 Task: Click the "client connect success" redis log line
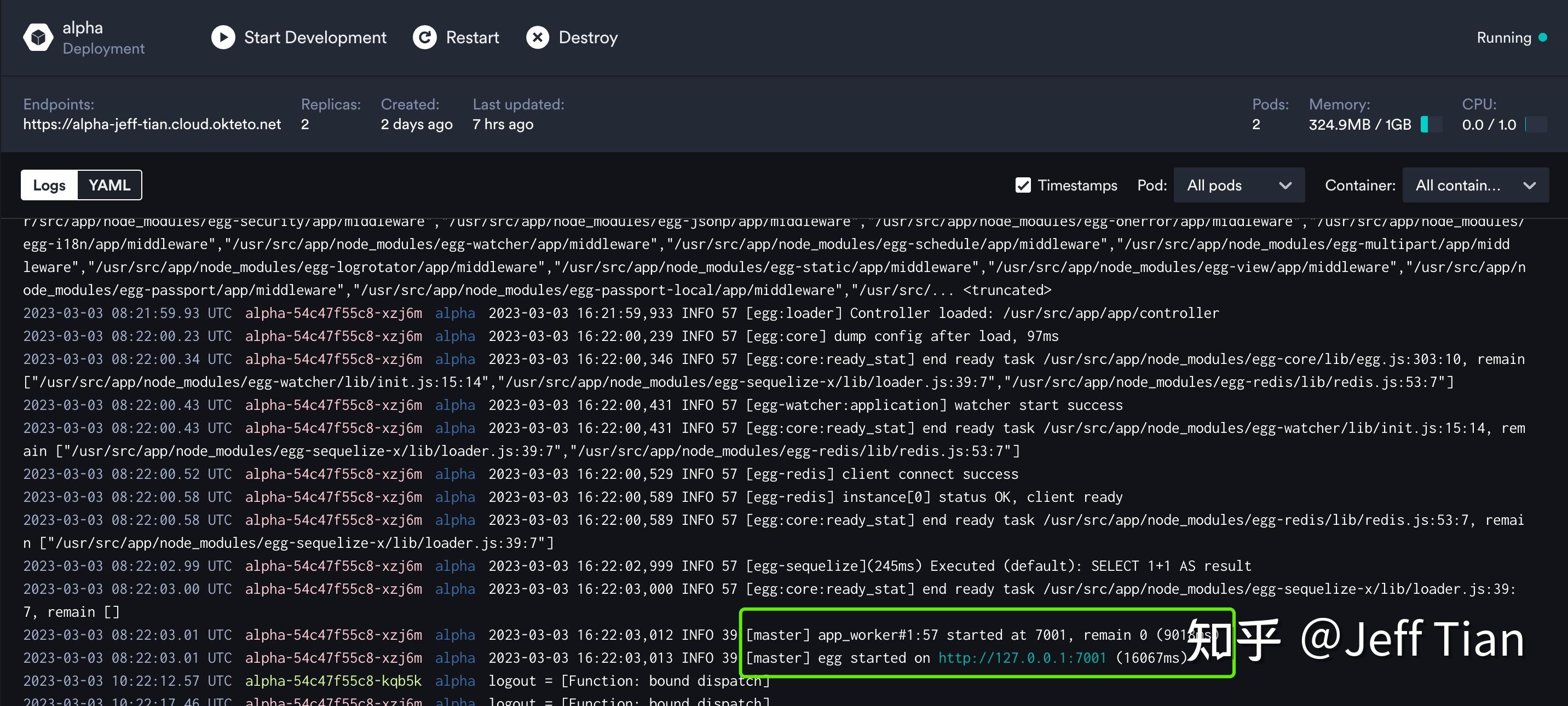click(x=521, y=474)
